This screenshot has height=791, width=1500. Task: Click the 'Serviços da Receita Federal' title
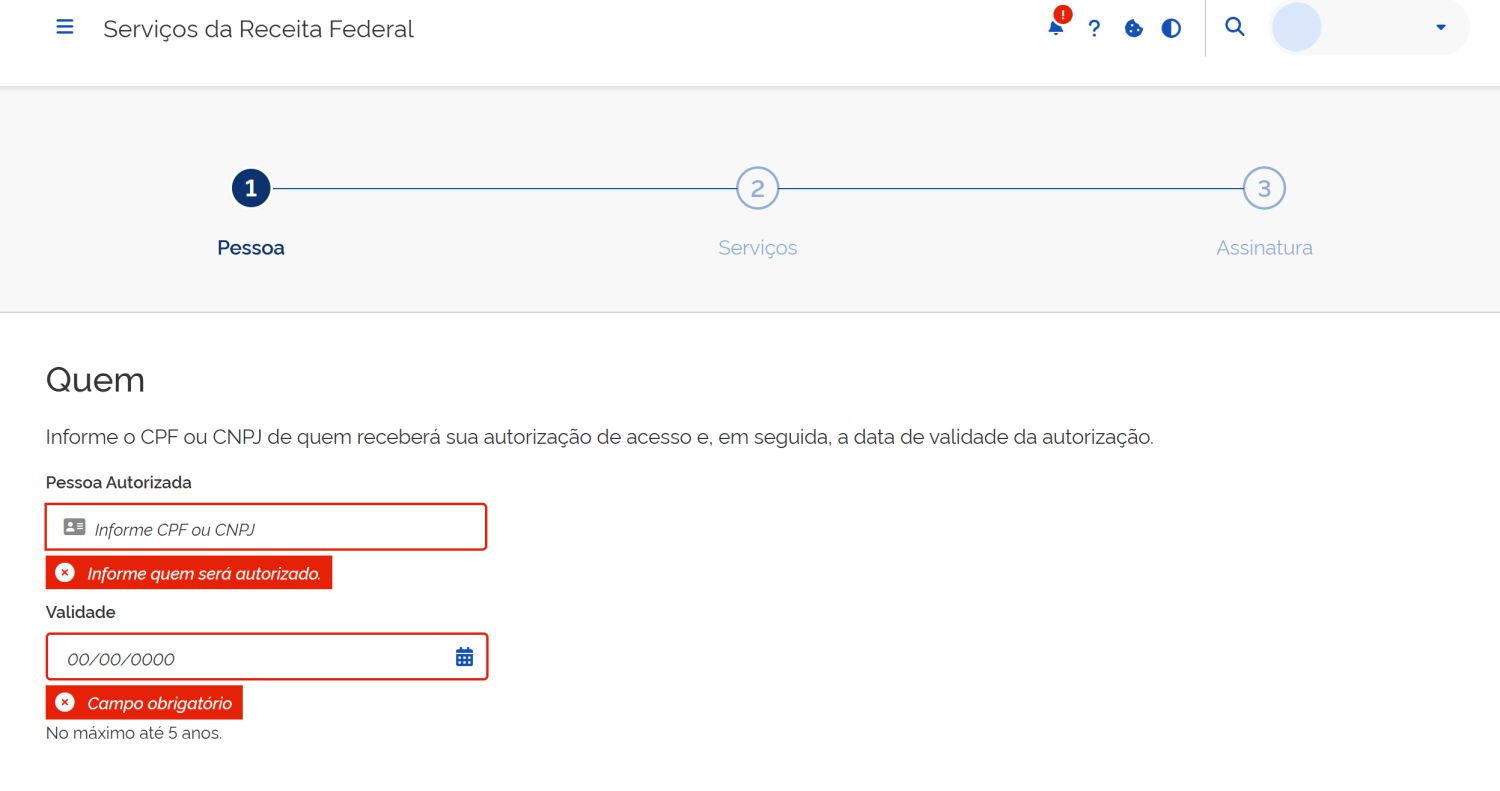pyautogui.click(x=258, y=29)
